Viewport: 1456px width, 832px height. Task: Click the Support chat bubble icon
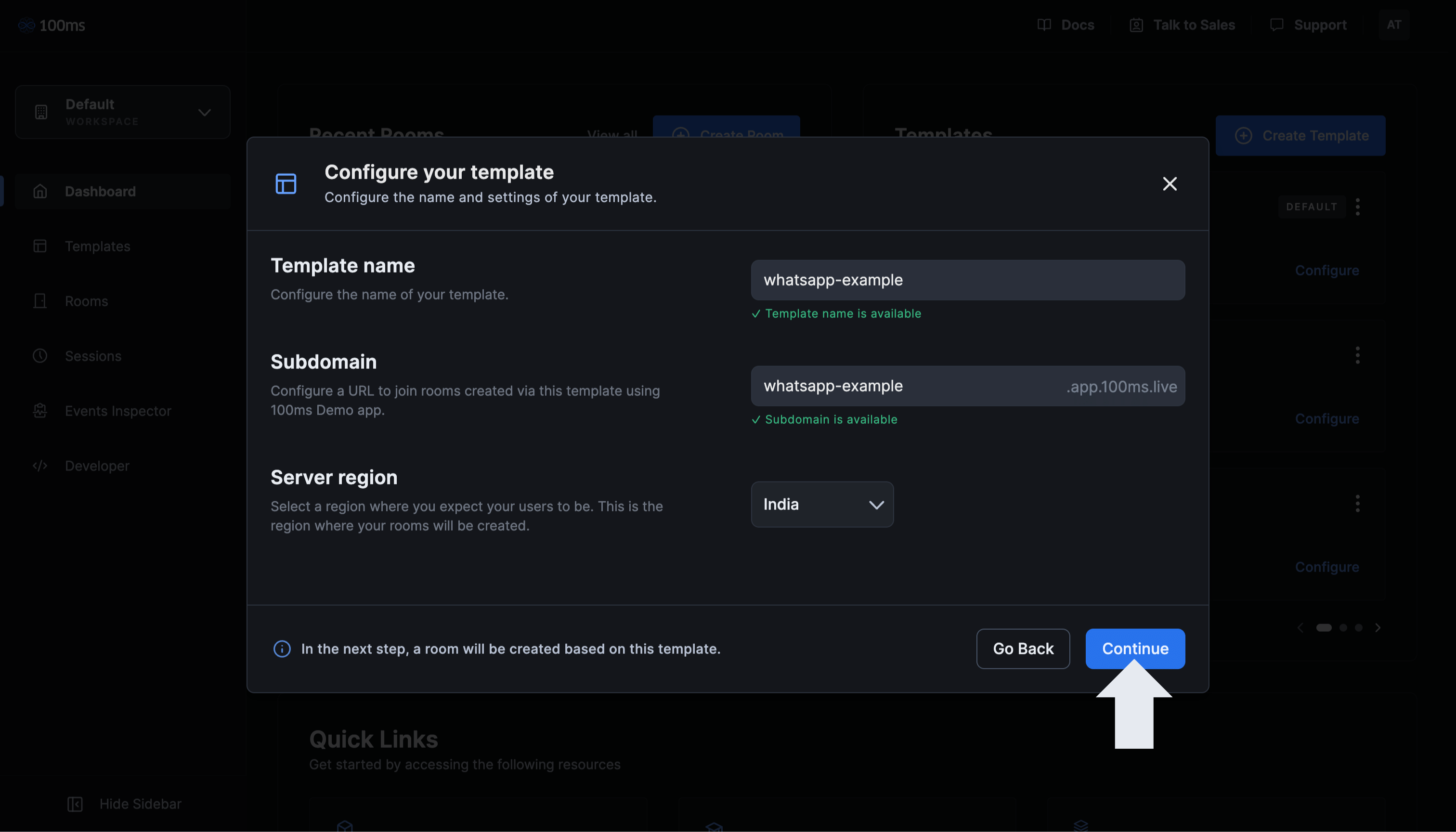coord(1276,25)
